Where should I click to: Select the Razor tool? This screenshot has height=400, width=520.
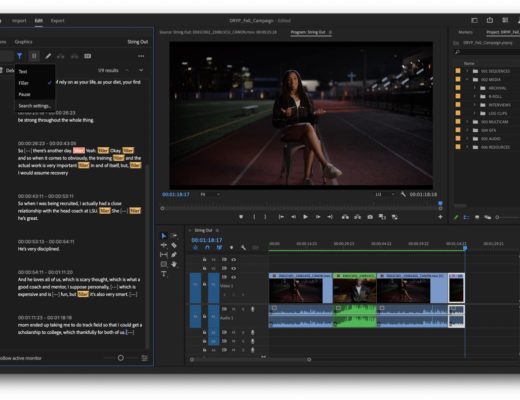(174, 245)
